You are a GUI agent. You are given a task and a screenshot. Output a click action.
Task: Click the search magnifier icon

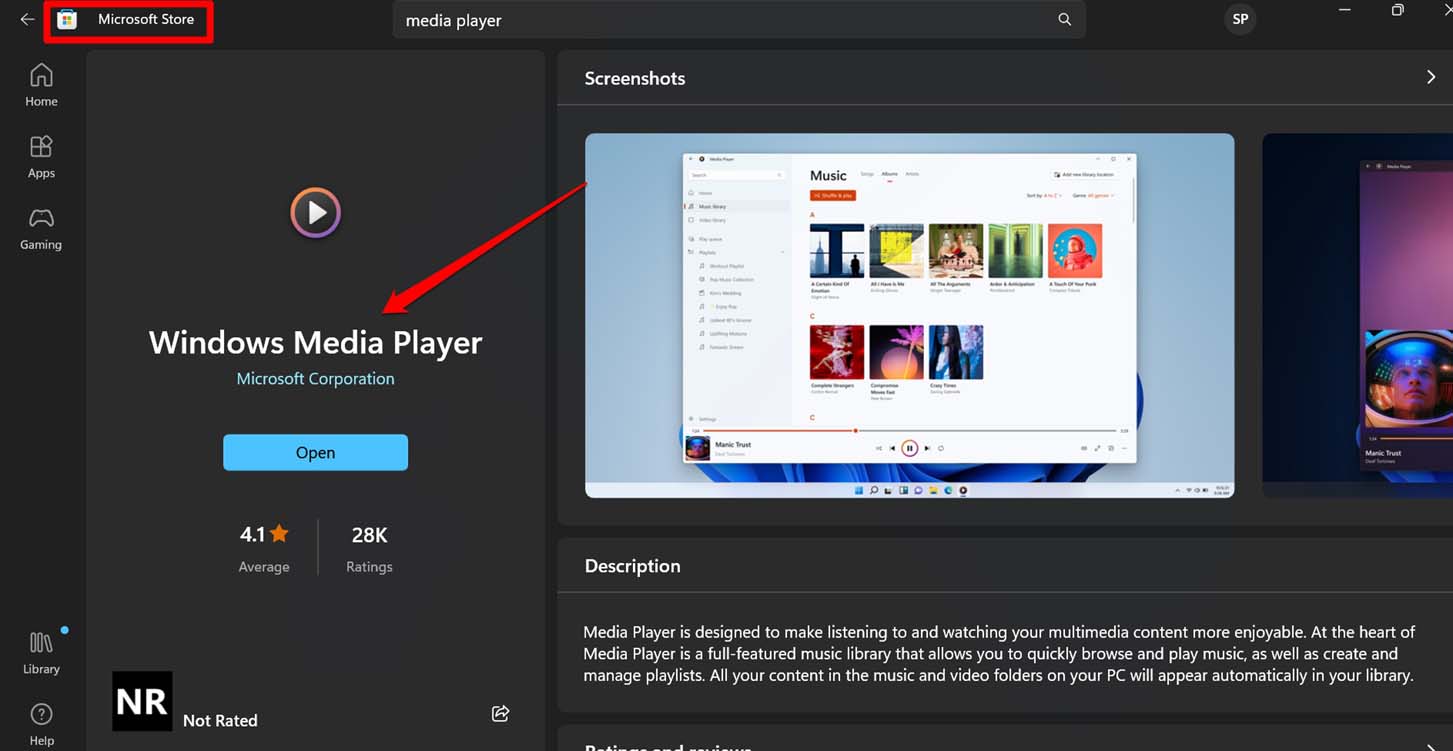tap(1064, 20)
